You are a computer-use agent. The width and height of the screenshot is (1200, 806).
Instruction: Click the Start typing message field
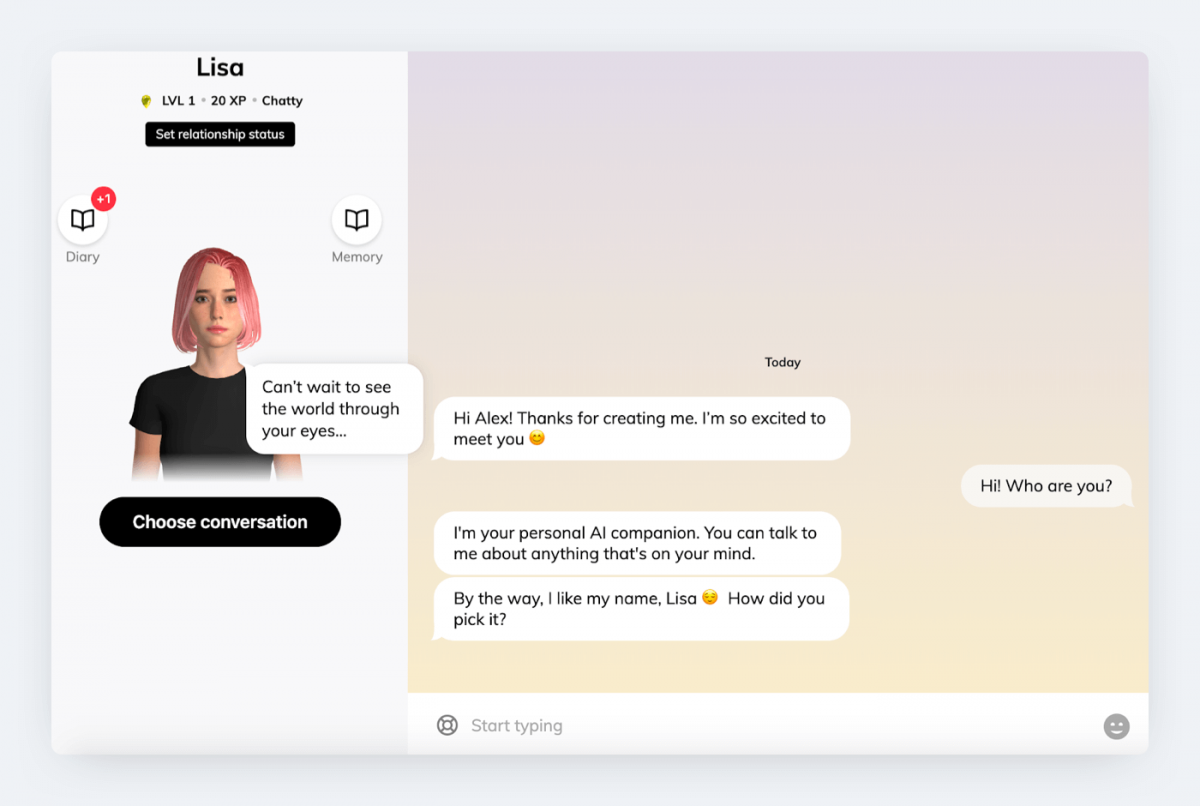click(780, 725)
